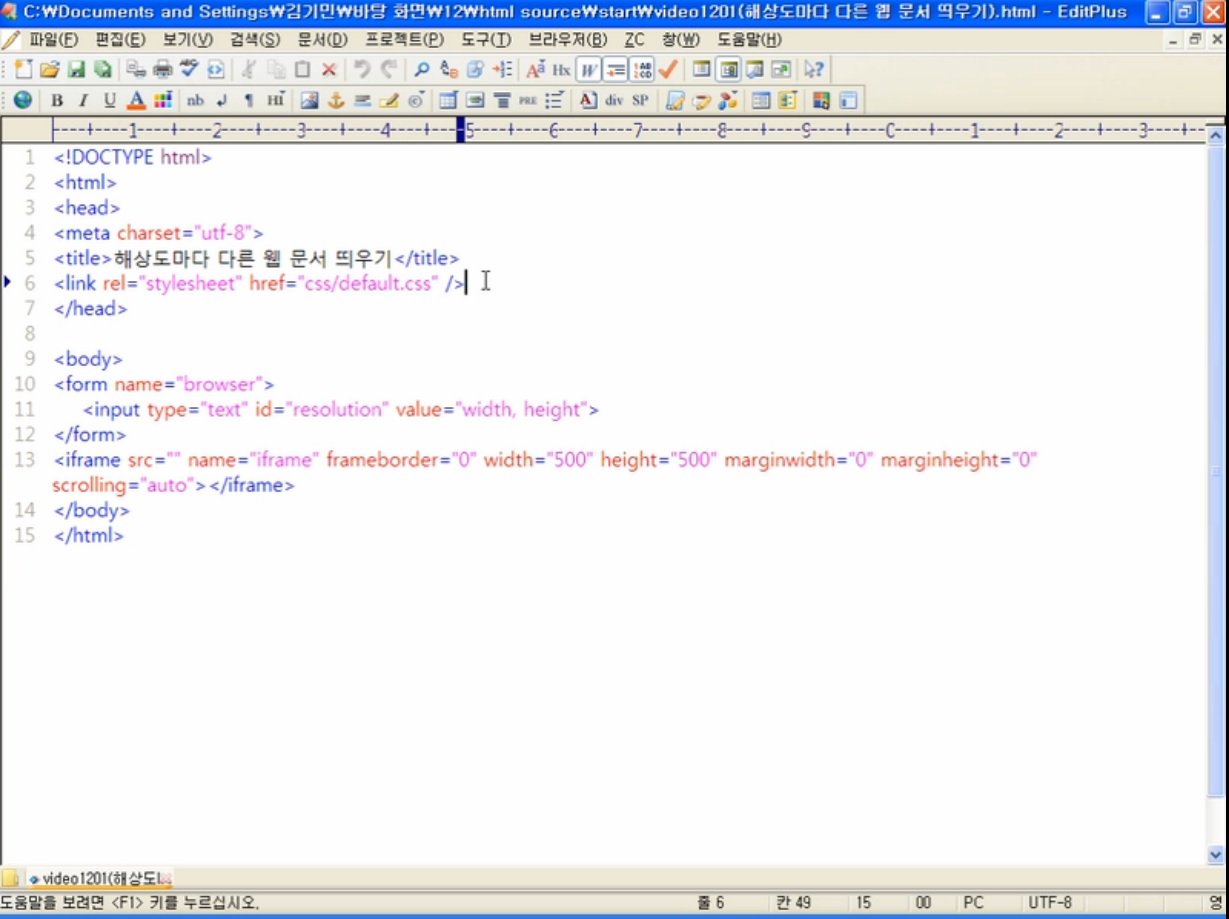
Task: Click the 칸 49 column indicator
Action: [793, 903]
